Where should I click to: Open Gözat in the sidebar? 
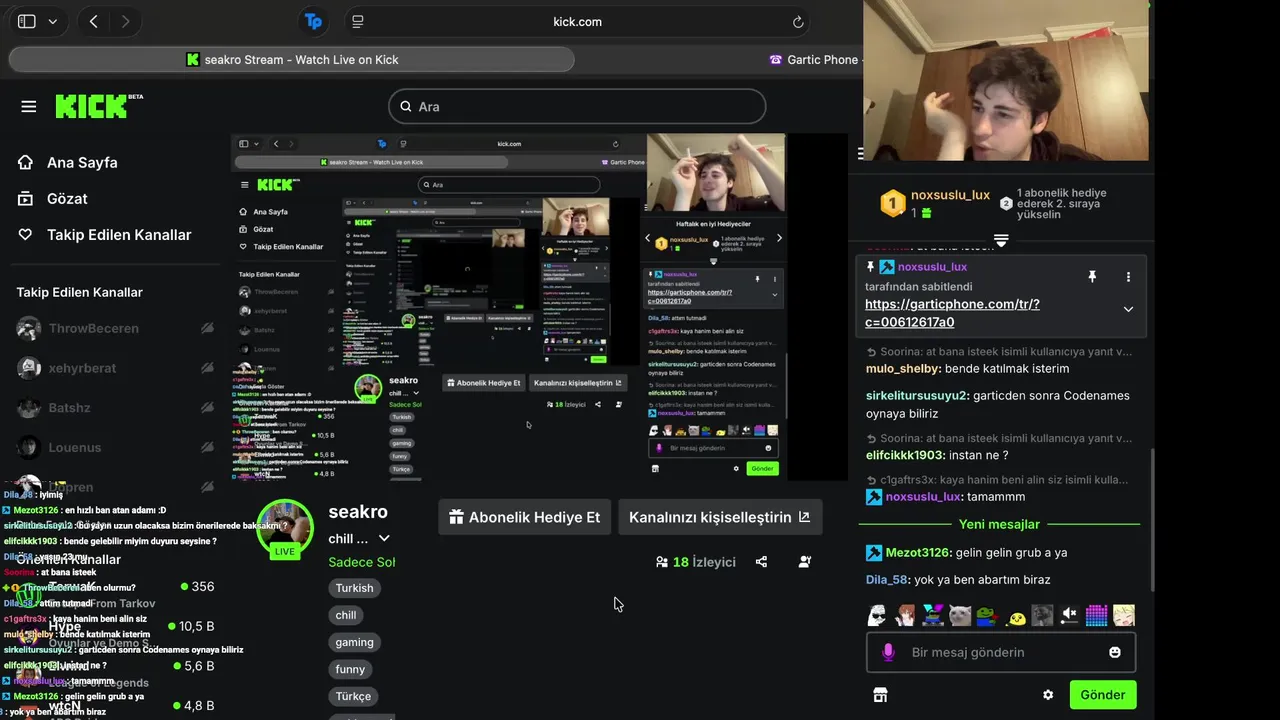[53, 198]
